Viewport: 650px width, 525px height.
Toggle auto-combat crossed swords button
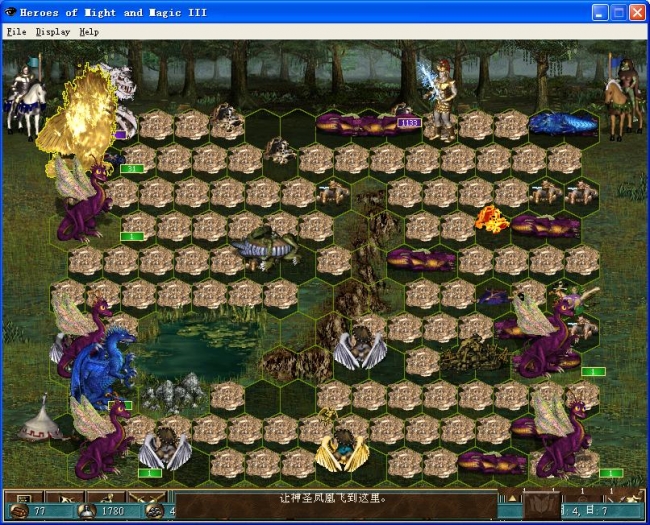(148, 497)
